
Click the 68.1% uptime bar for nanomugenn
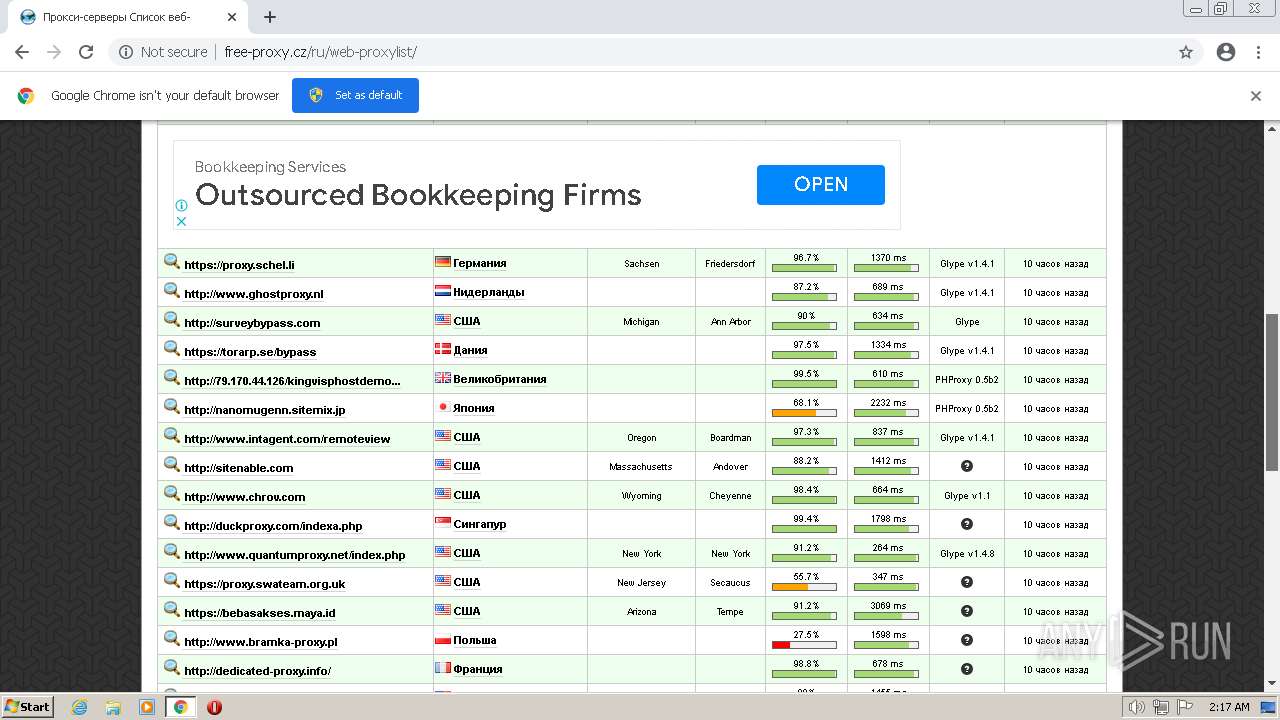pyautogui.click(x=804, y=413)
